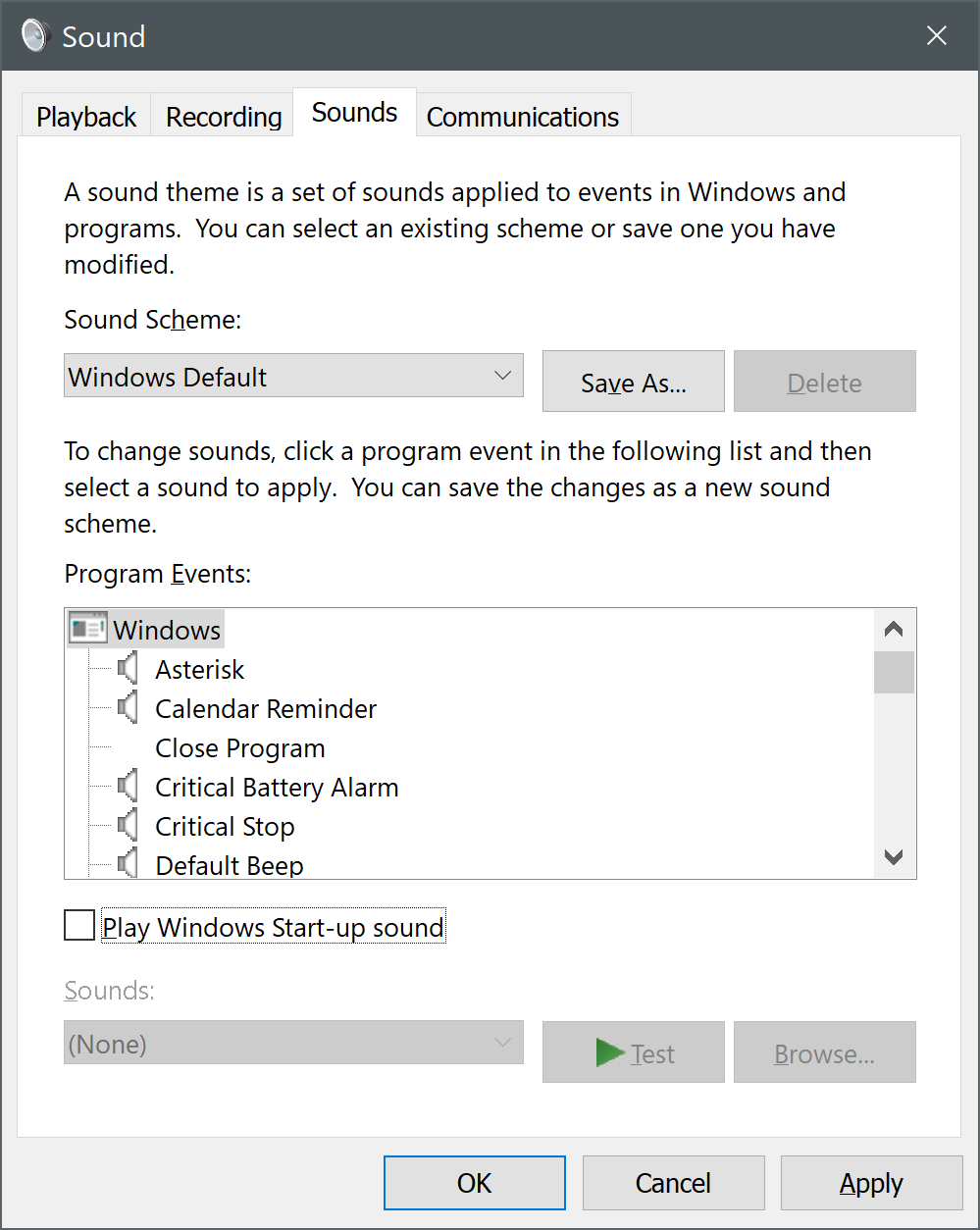Screen dimensions: 980x1230
Task: Click the Test sound button
Action: [634, 1052]
